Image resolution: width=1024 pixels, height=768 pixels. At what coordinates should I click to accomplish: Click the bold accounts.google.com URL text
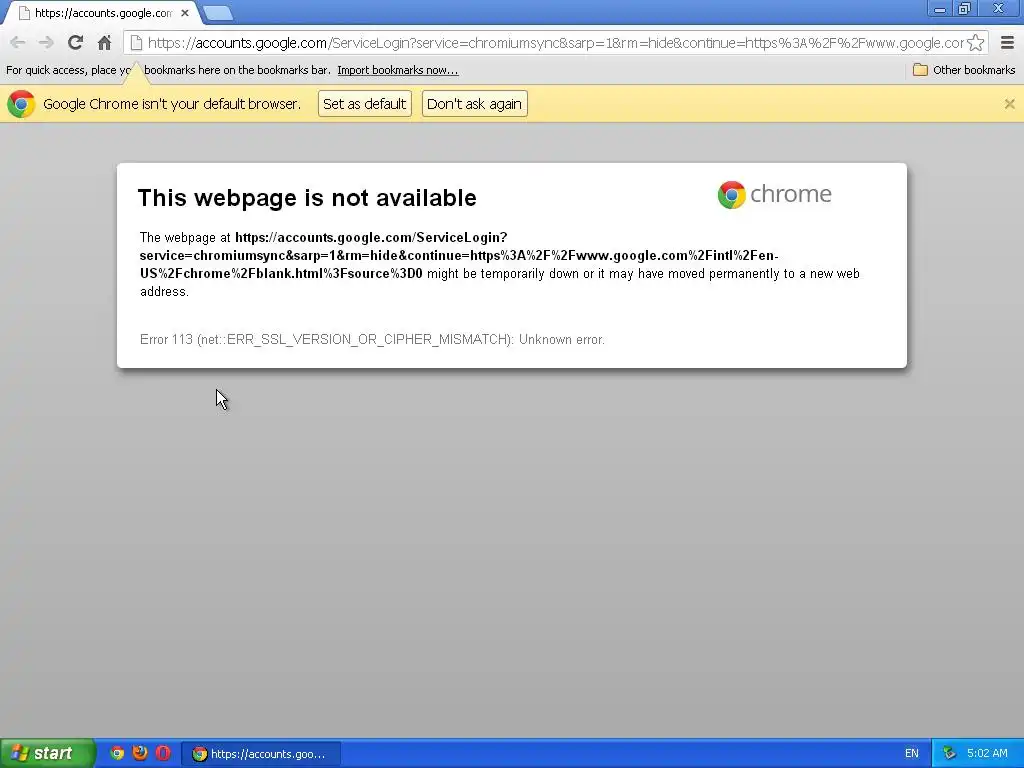tap(459, 255)
